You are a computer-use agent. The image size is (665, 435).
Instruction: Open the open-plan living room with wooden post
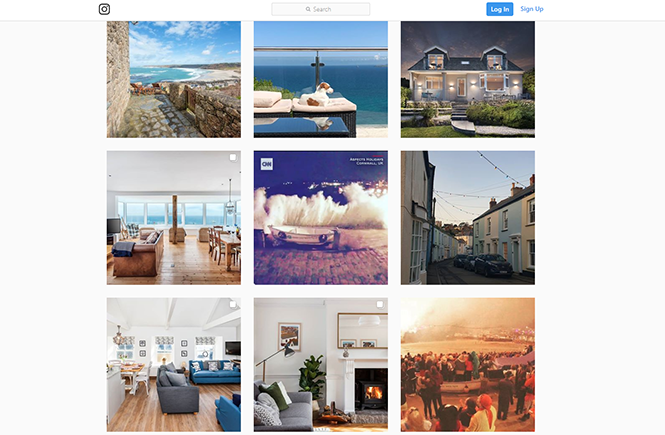[173, 218]
